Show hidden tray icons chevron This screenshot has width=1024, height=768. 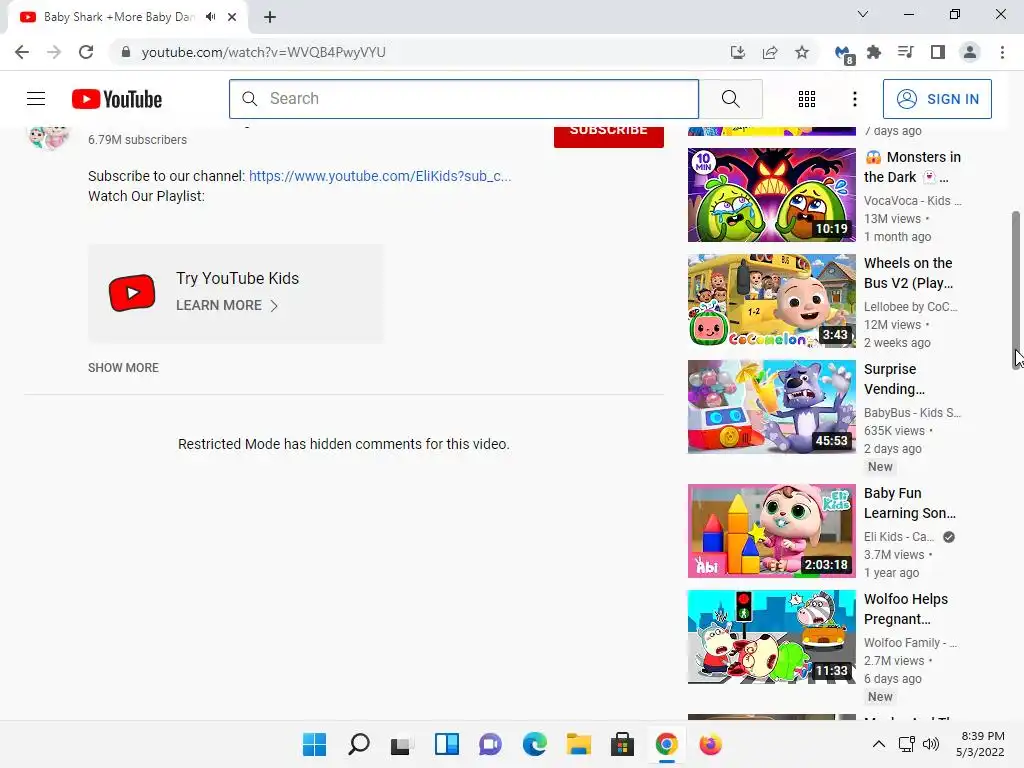pyautogui.click(x=879, y=744)
